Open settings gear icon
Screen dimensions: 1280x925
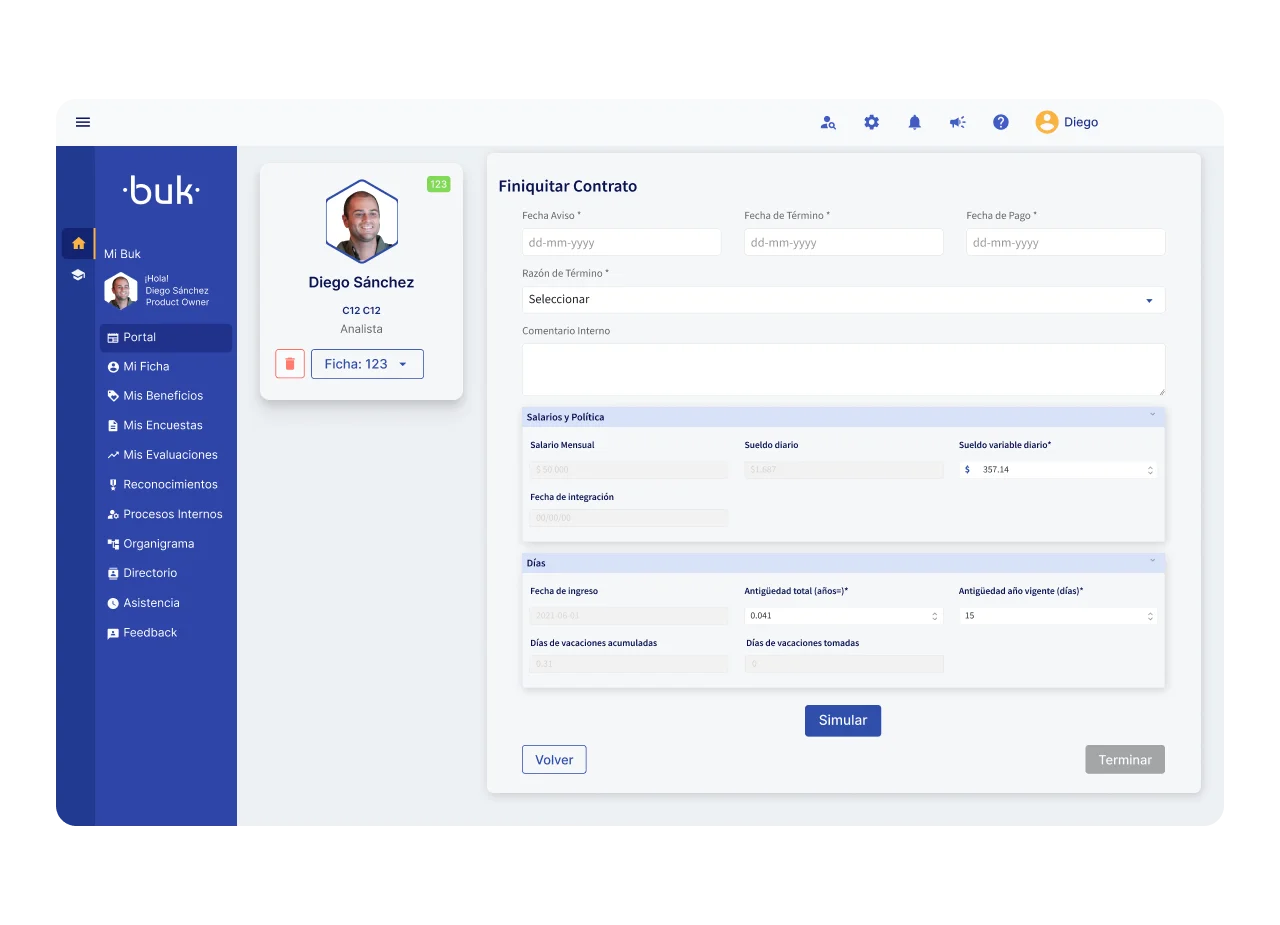pyautogui.click(x=871, y=122)
